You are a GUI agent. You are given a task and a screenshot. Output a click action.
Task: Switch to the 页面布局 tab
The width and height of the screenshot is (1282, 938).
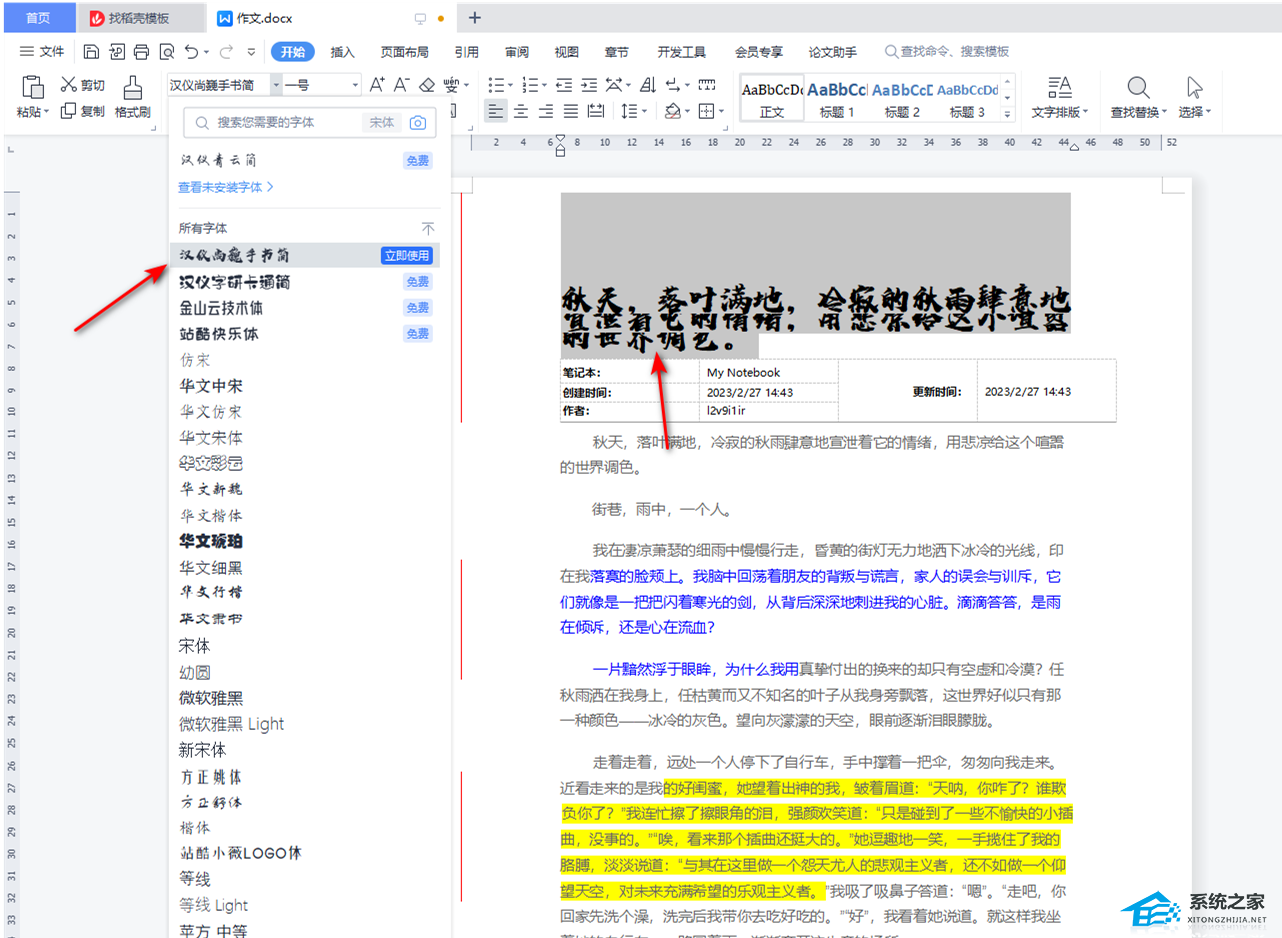click(404, 52)
